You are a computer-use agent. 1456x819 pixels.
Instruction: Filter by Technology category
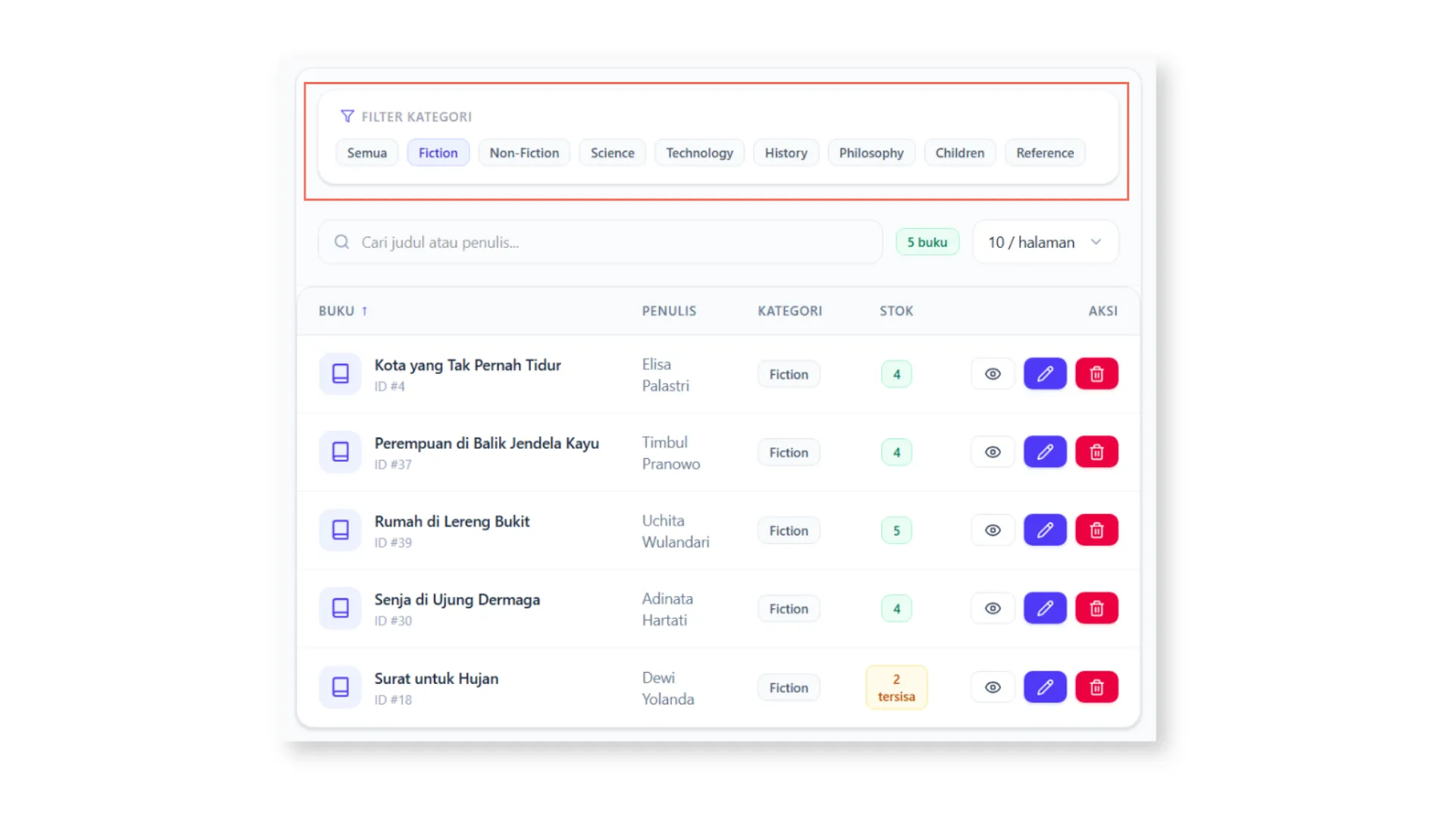[x=700, y=152]
